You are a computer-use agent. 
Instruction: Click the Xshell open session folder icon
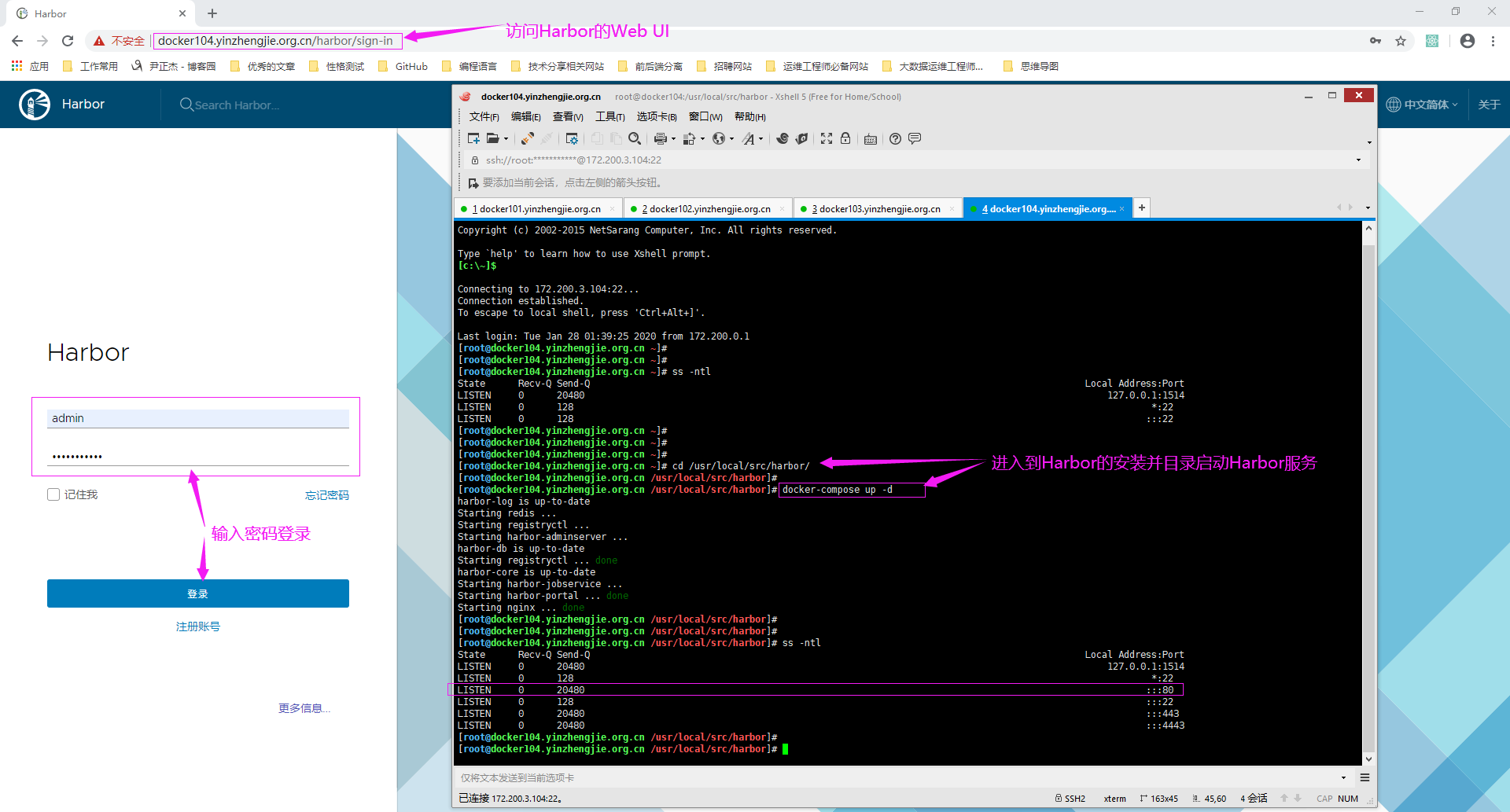tap(493, 138)
